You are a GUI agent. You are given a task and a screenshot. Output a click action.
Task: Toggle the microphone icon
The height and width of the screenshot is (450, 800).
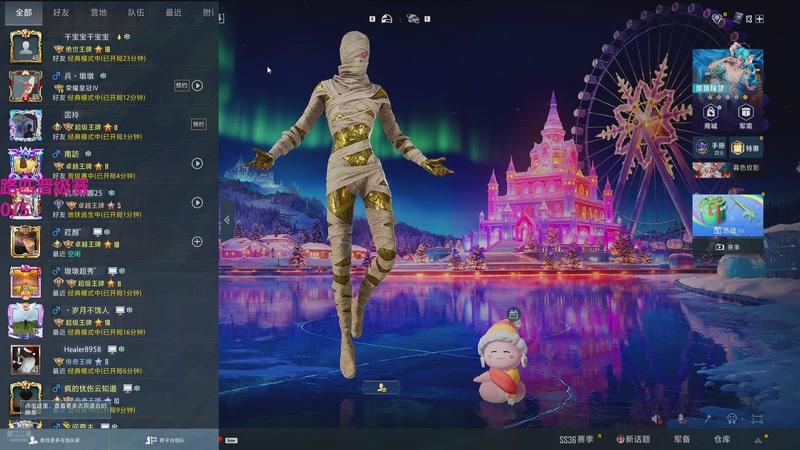tap(681, 419)
